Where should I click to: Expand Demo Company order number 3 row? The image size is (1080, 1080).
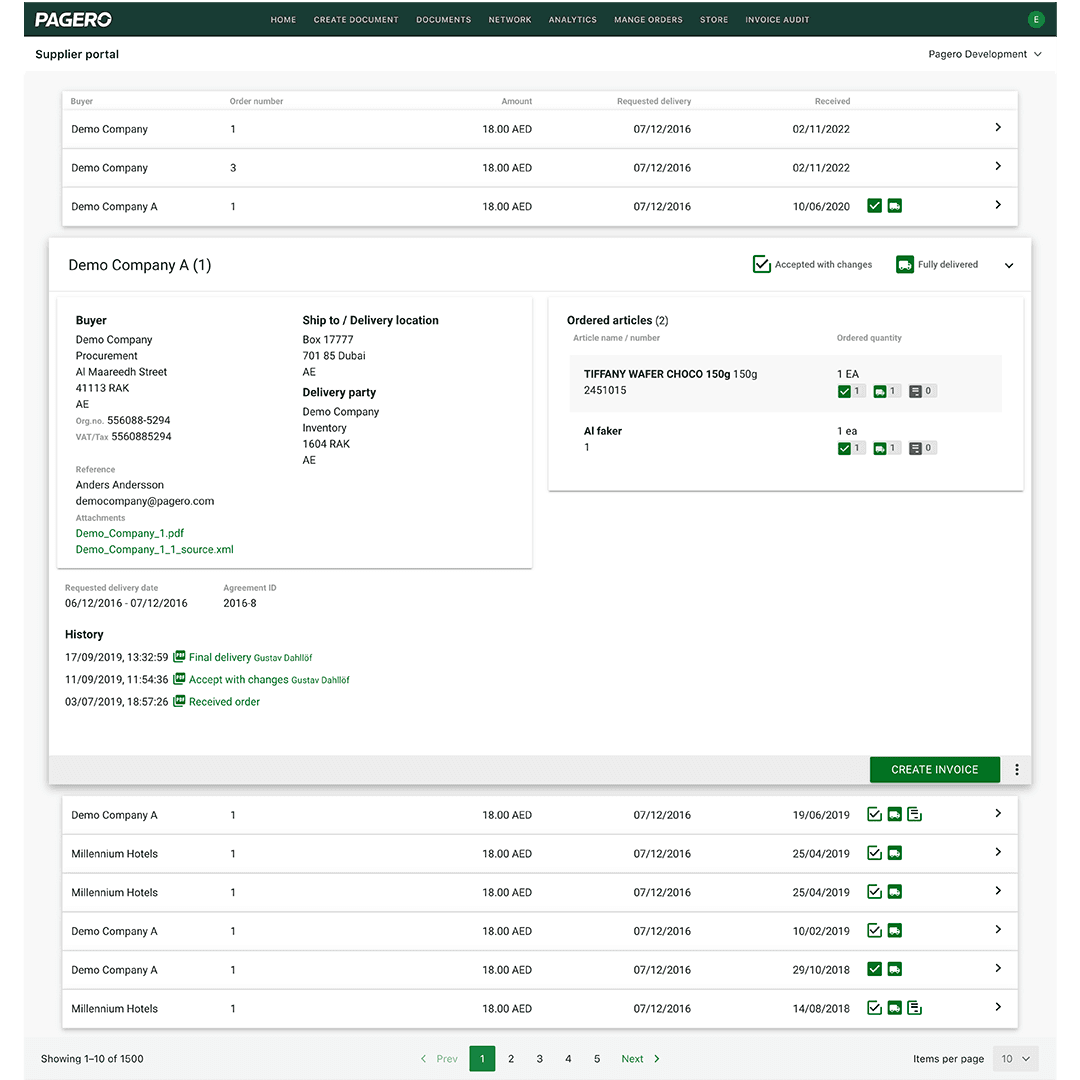[998, 166]
